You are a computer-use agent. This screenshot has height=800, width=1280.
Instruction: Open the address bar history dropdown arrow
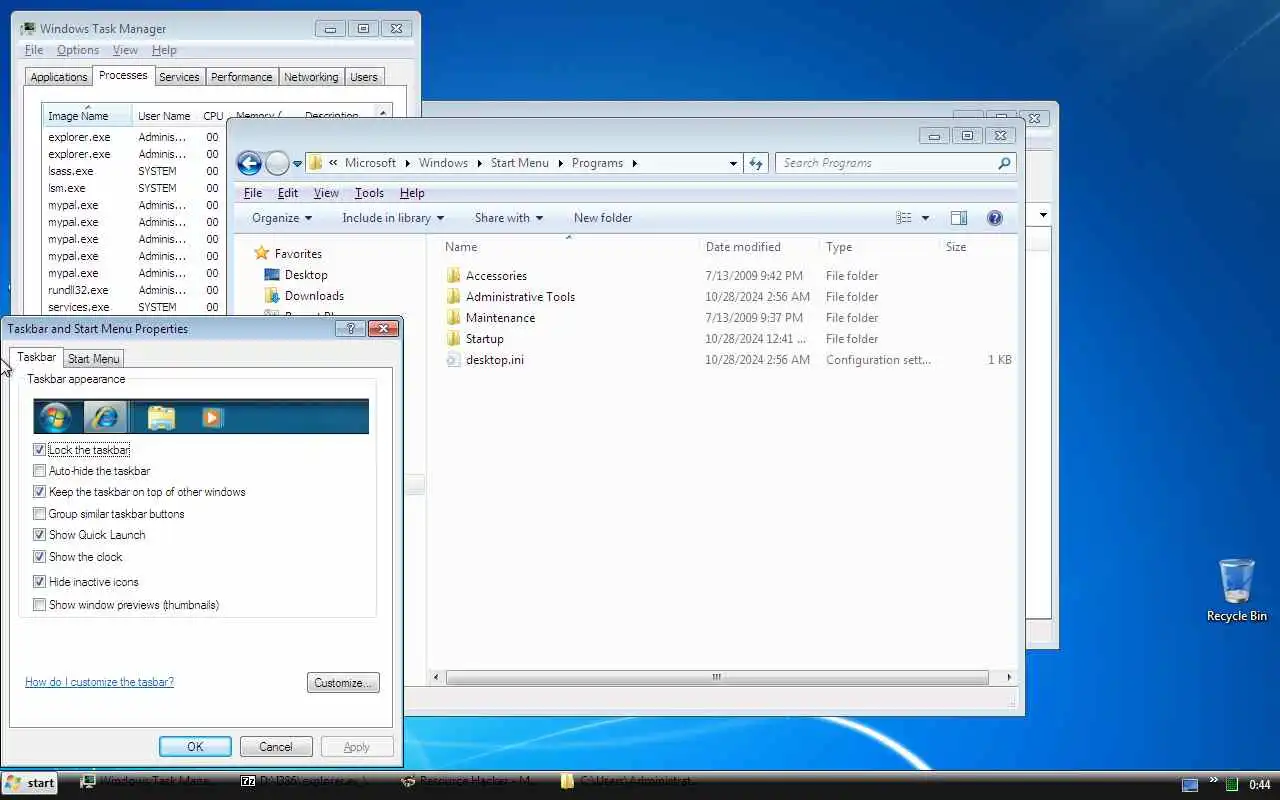pos(733,163)
